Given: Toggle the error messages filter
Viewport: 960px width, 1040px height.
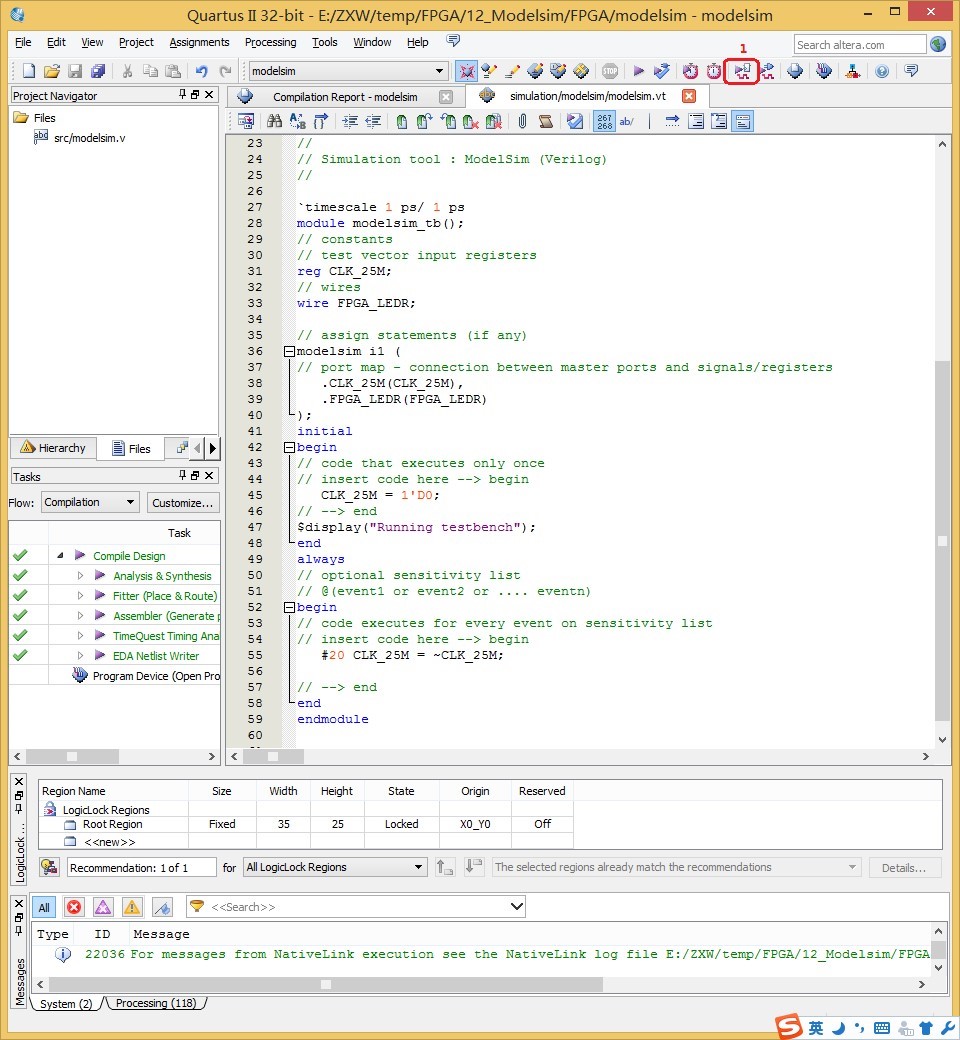Looking at the screenshot, I should pos(74,907).
